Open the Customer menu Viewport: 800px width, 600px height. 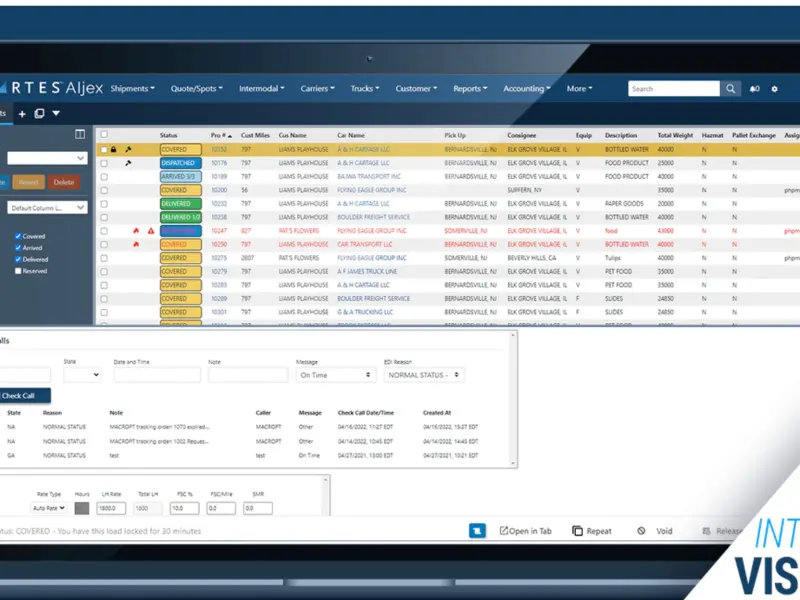click(x=416, y=89)
